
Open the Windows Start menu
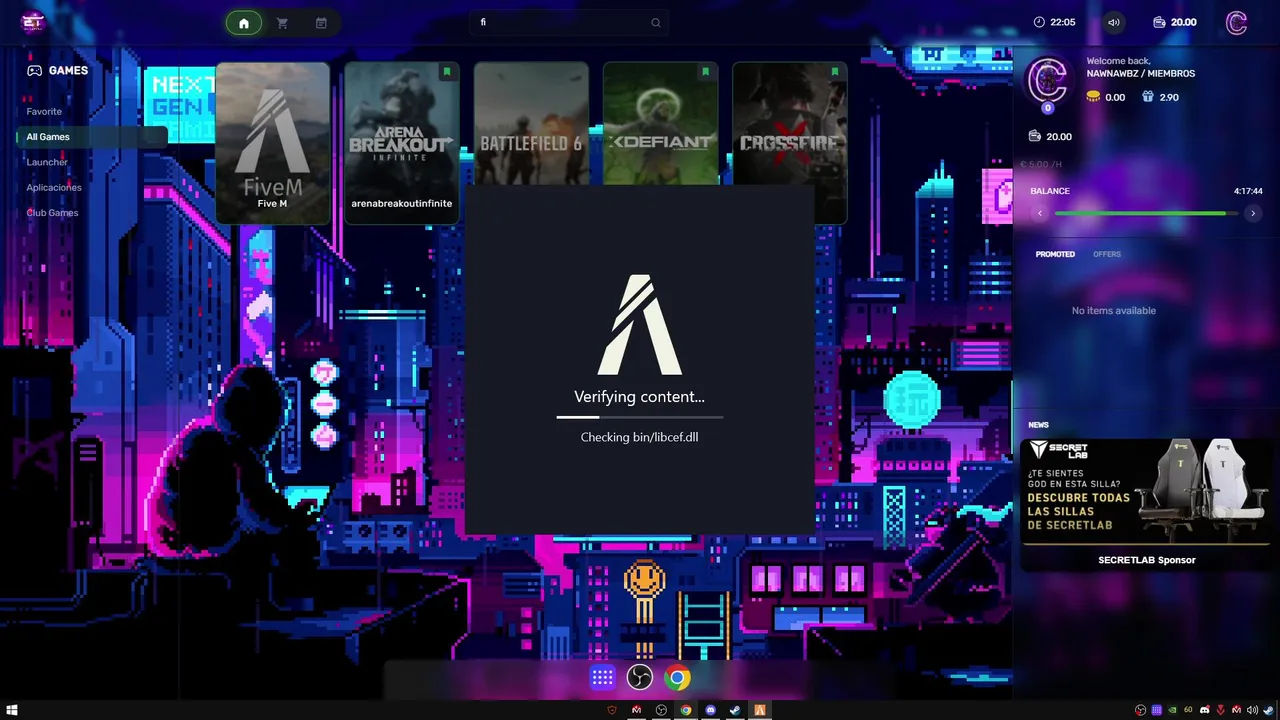point(12,710)
